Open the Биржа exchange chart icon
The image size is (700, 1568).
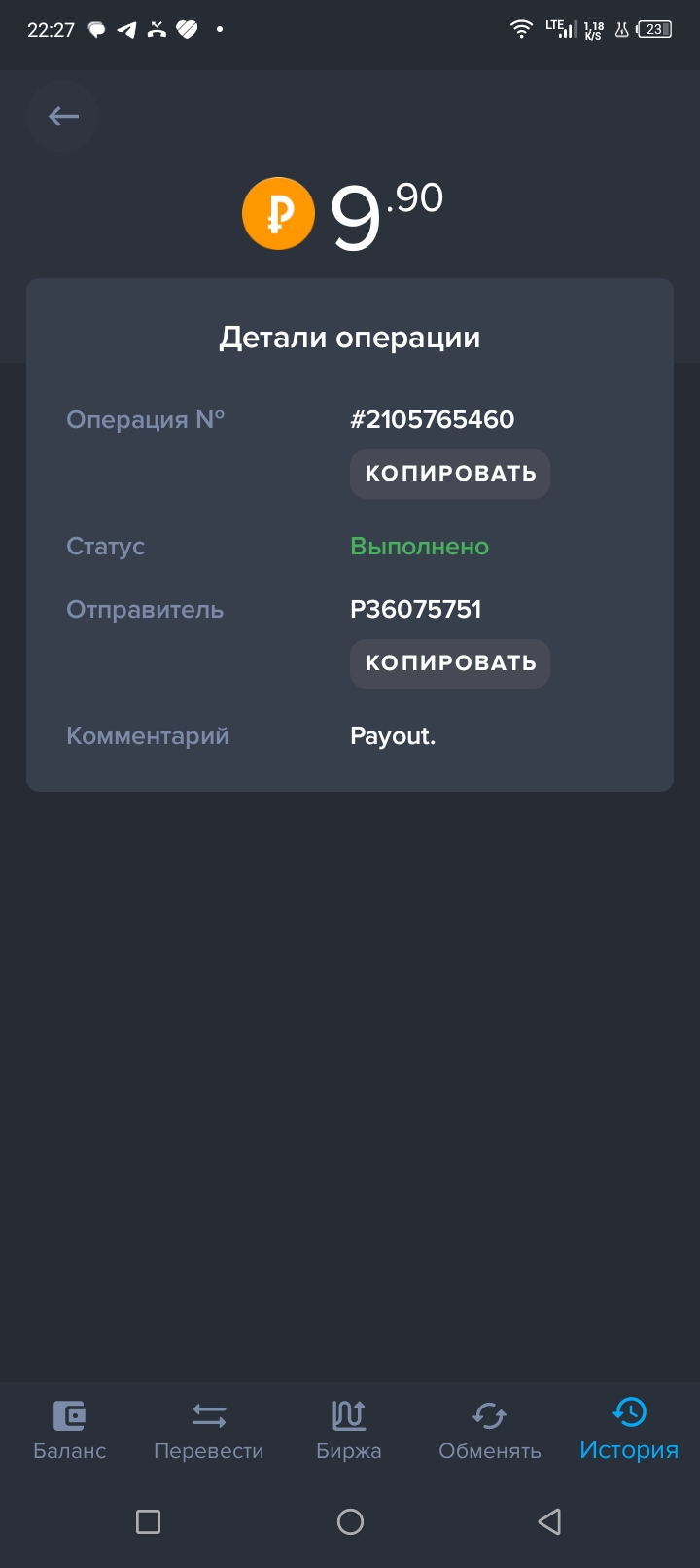pos(348,1414)
